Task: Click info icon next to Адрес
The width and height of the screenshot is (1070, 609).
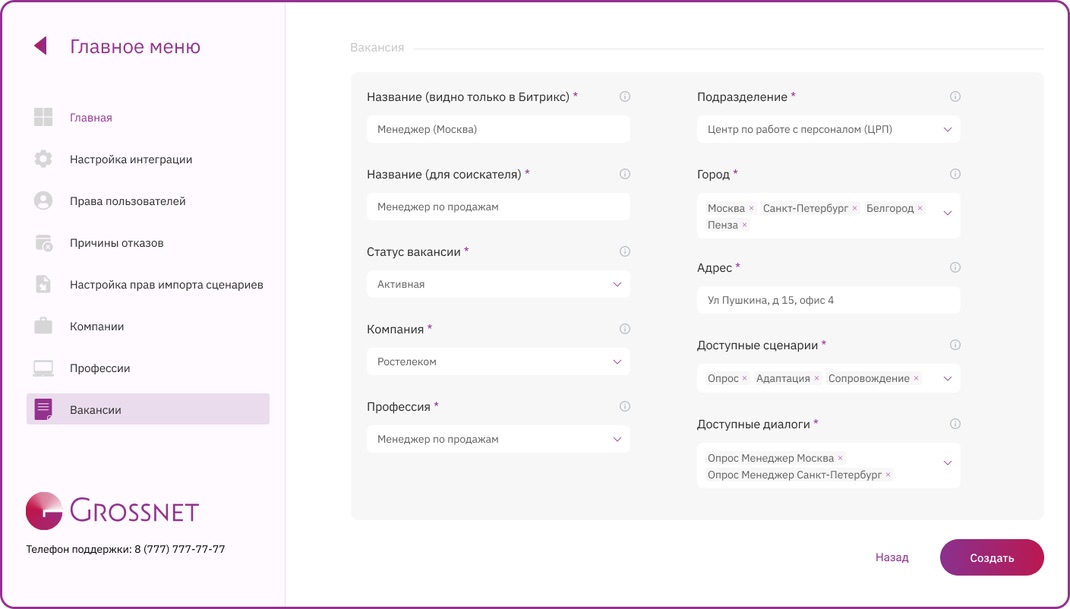Action: coord(955,268)
